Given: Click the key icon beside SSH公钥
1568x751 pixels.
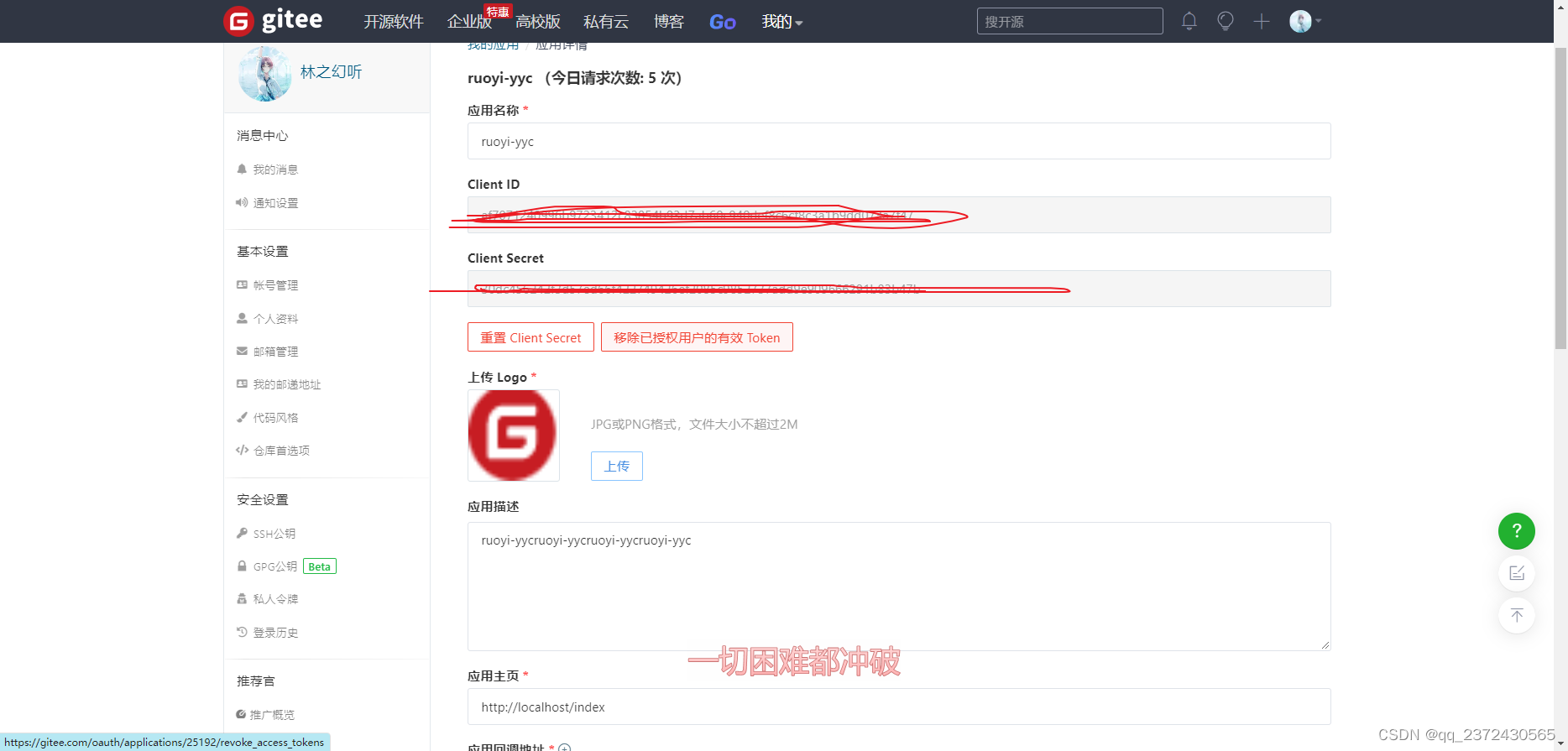Looking at the screenshot, I should [x=242, y=533].
